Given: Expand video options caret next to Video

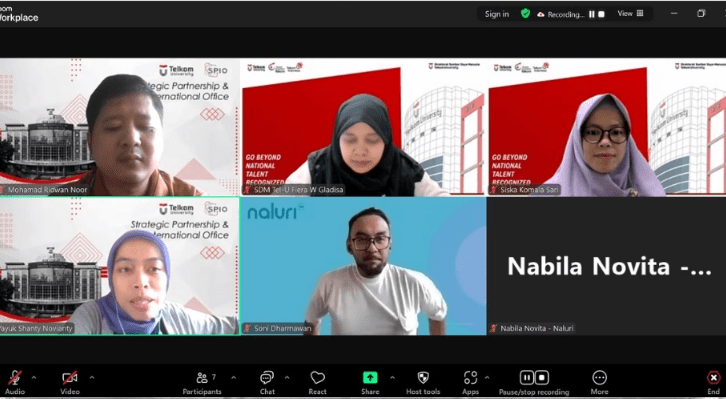Looking at the screenshot, I should click(x=92, y=378).
